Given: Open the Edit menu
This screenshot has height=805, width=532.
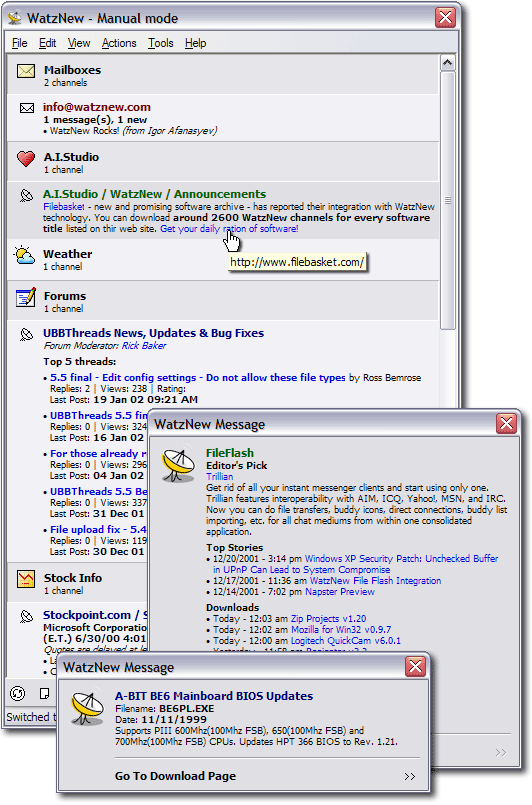Looking at the screenshot, I should (47, 43).
